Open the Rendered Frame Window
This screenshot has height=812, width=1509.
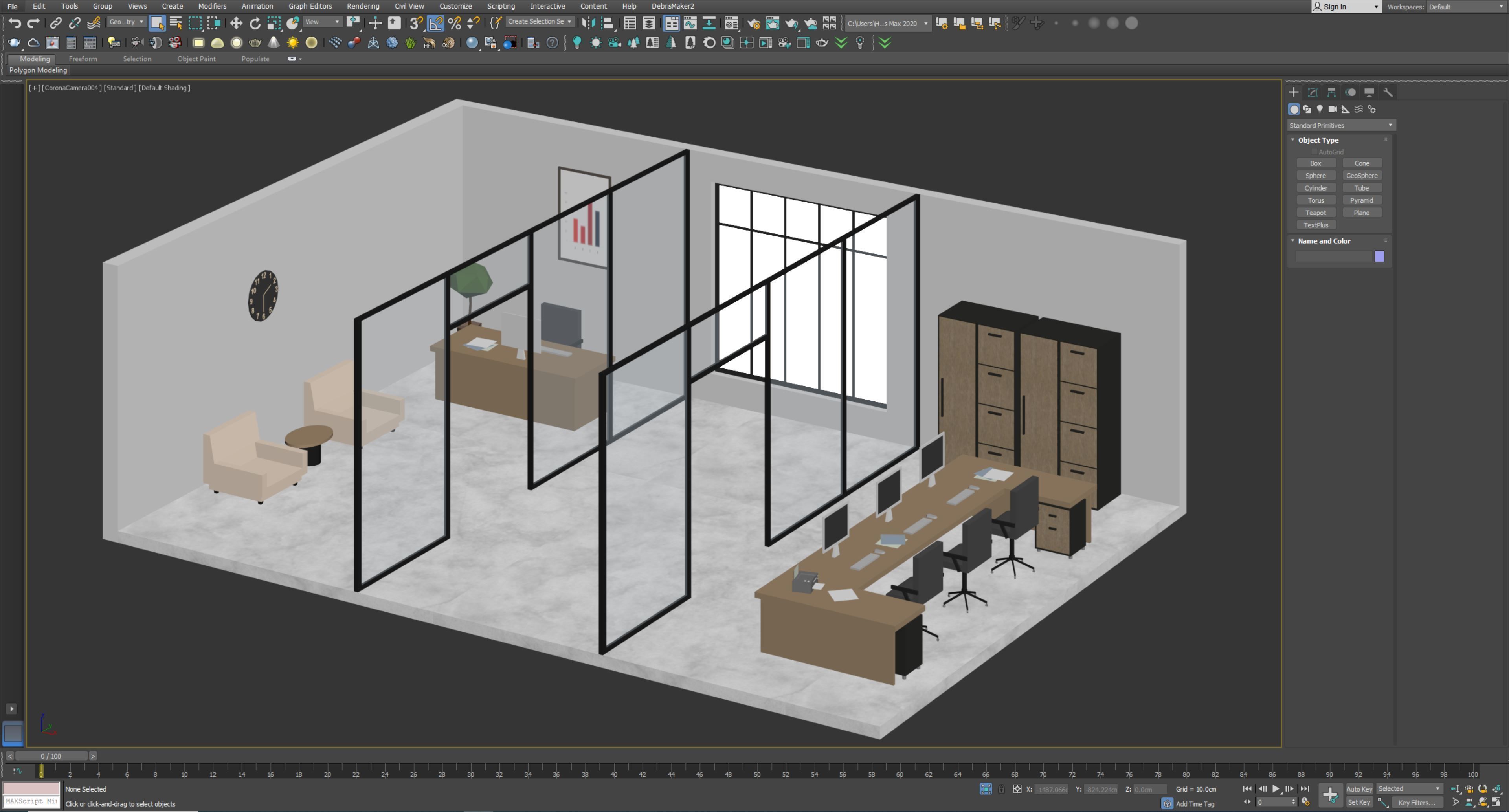point(773,24)
